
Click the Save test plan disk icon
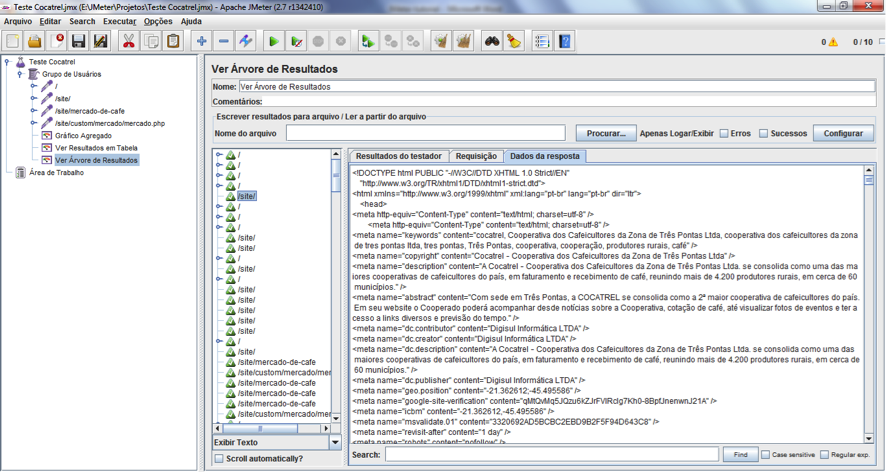tap(79, 42)
